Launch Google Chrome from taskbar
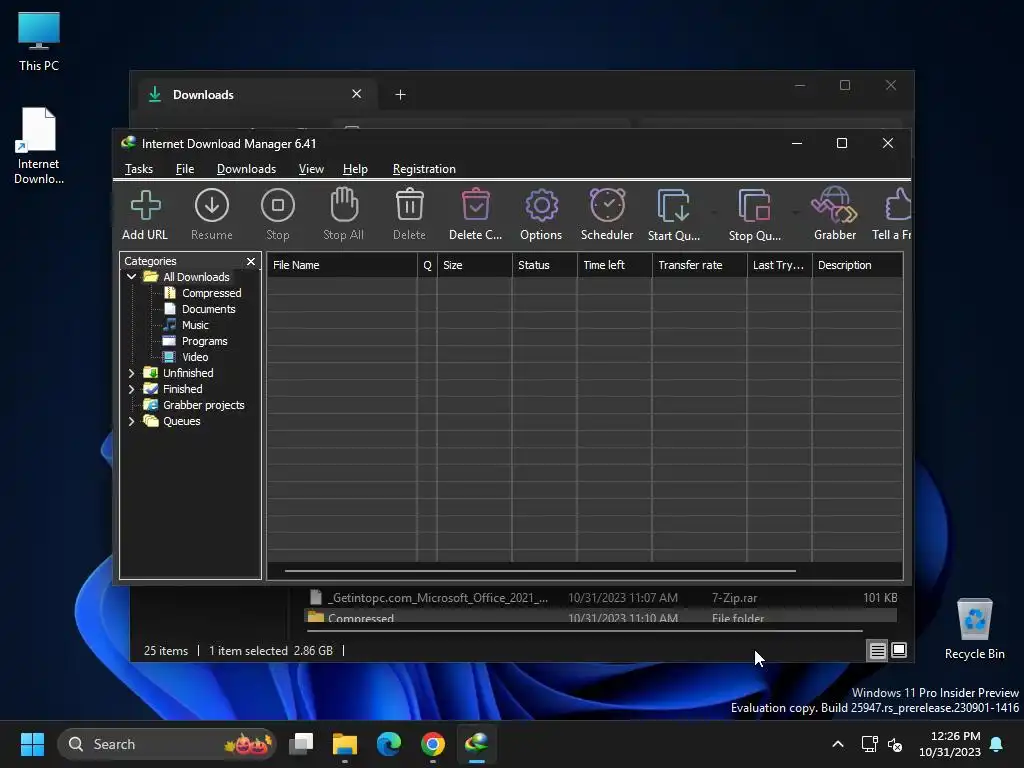The width and height of the screenshot is (1024, 768). (x=432, y=744)
